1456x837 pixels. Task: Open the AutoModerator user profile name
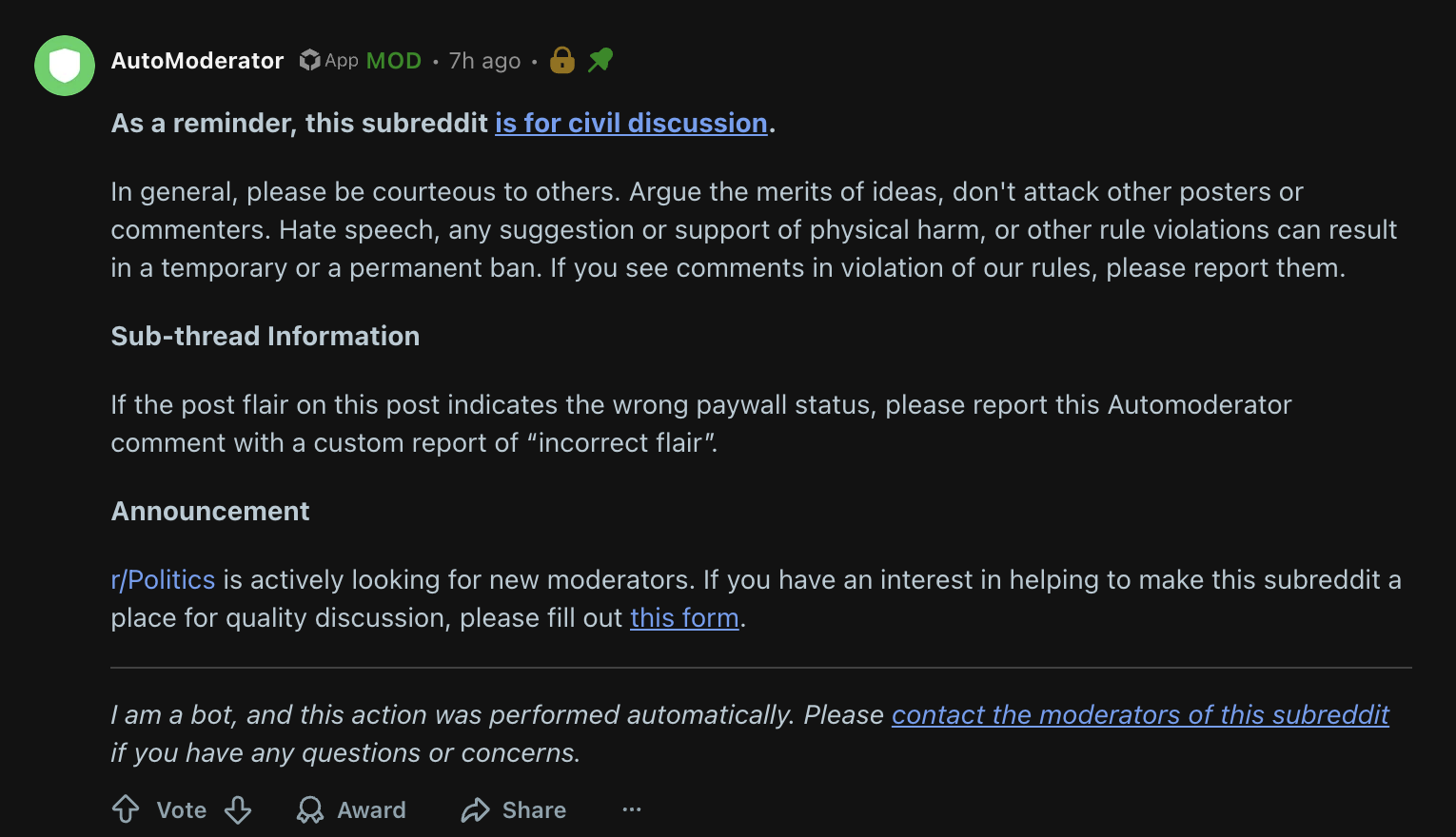197,61
